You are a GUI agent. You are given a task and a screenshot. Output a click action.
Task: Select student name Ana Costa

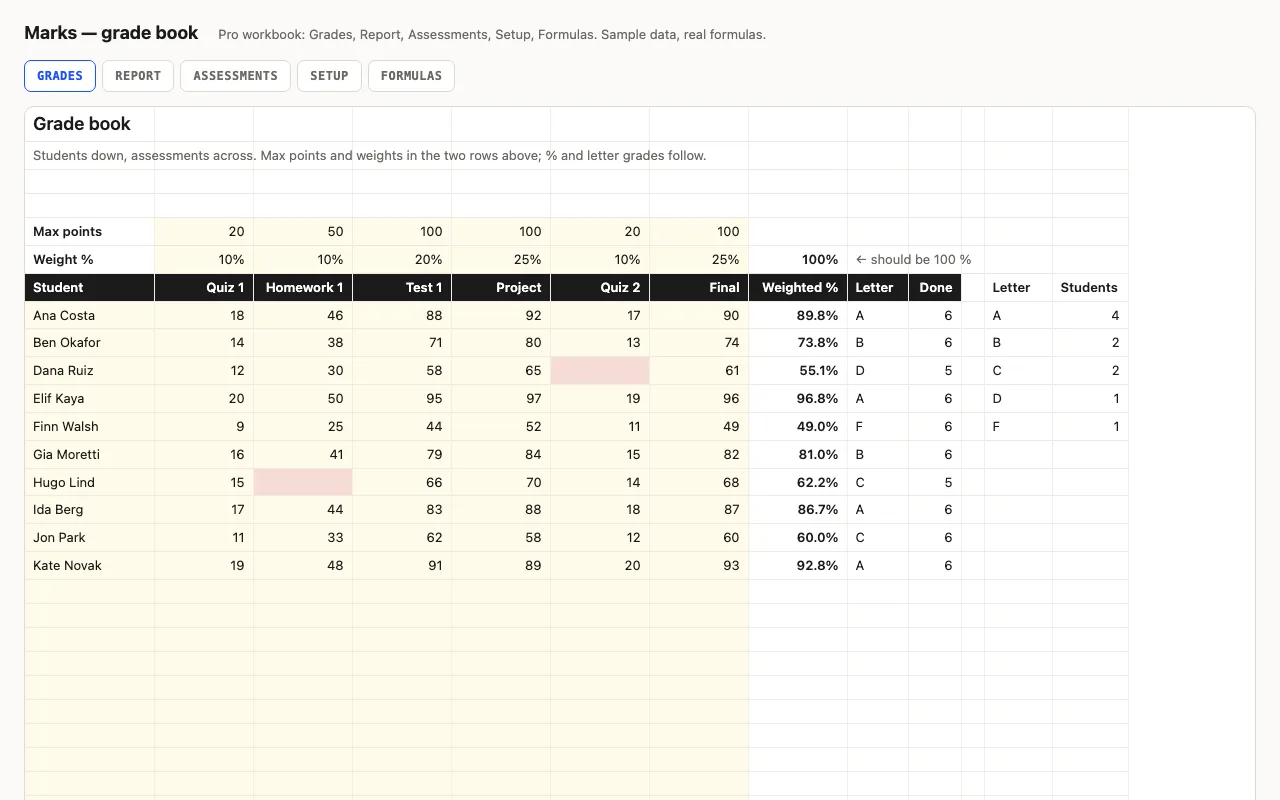coord(90,316)
